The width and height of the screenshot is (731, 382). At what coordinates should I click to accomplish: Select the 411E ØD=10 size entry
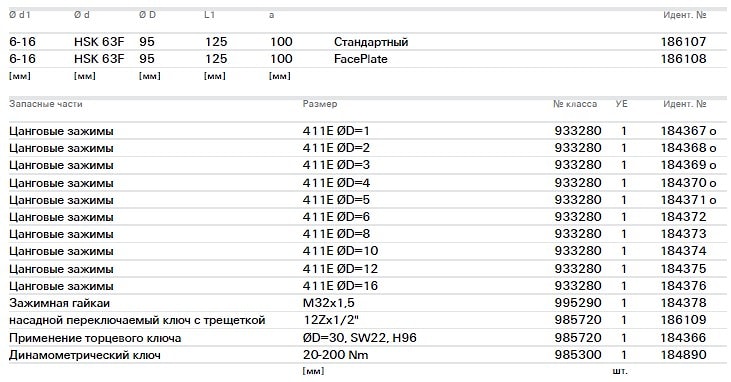[x=340, y=251]
